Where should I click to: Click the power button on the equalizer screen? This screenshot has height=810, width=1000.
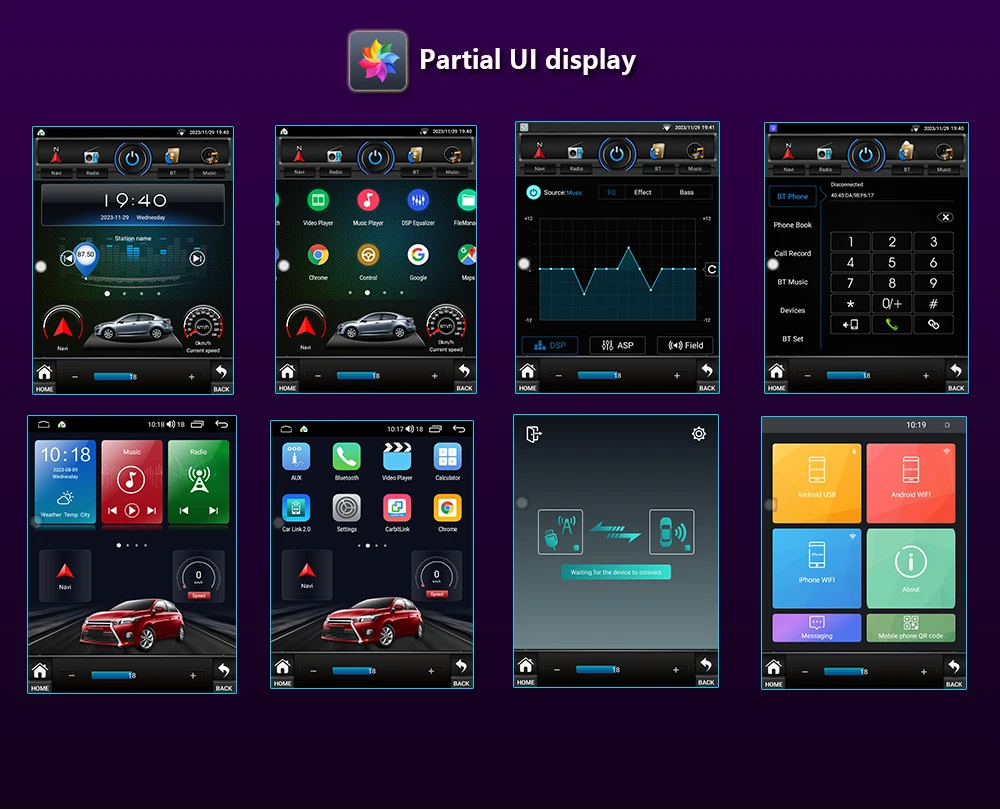point(616,154)
